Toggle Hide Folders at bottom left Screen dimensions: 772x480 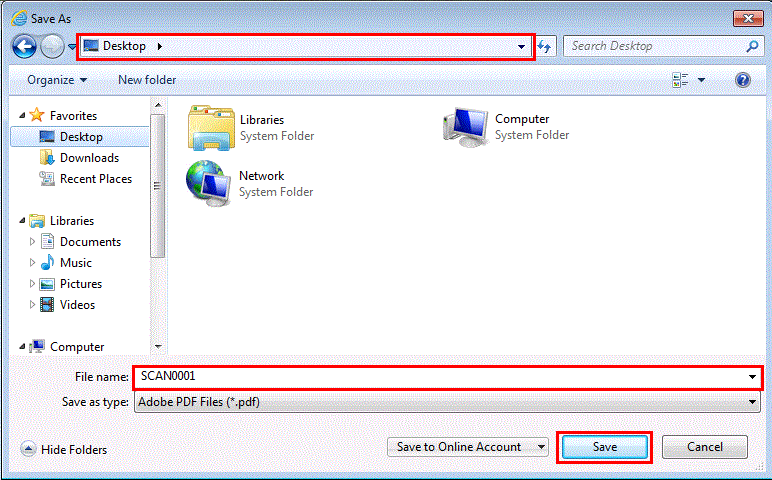[64, 450]
